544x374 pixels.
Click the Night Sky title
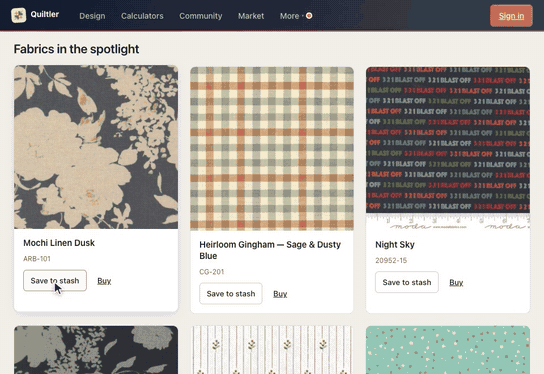(395, 245)
